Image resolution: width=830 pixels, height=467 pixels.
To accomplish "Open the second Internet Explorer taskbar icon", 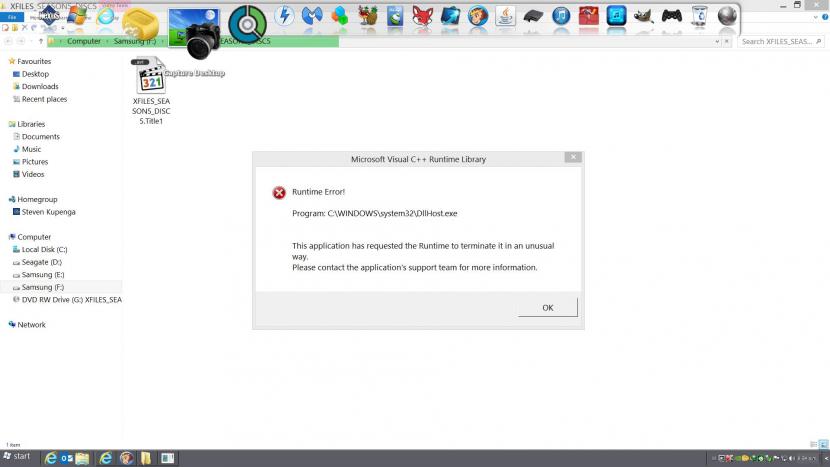I will [x=105, y=458].
